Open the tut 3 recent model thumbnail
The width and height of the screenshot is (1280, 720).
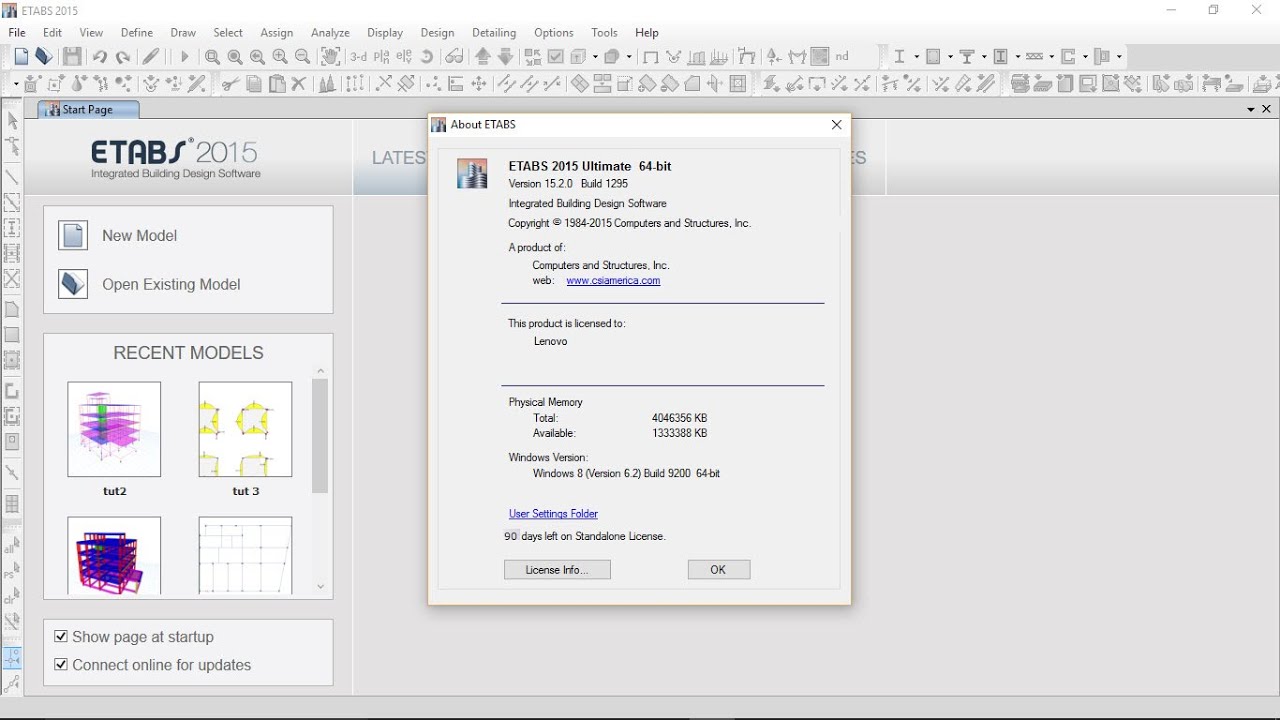[x=245, y=429]
